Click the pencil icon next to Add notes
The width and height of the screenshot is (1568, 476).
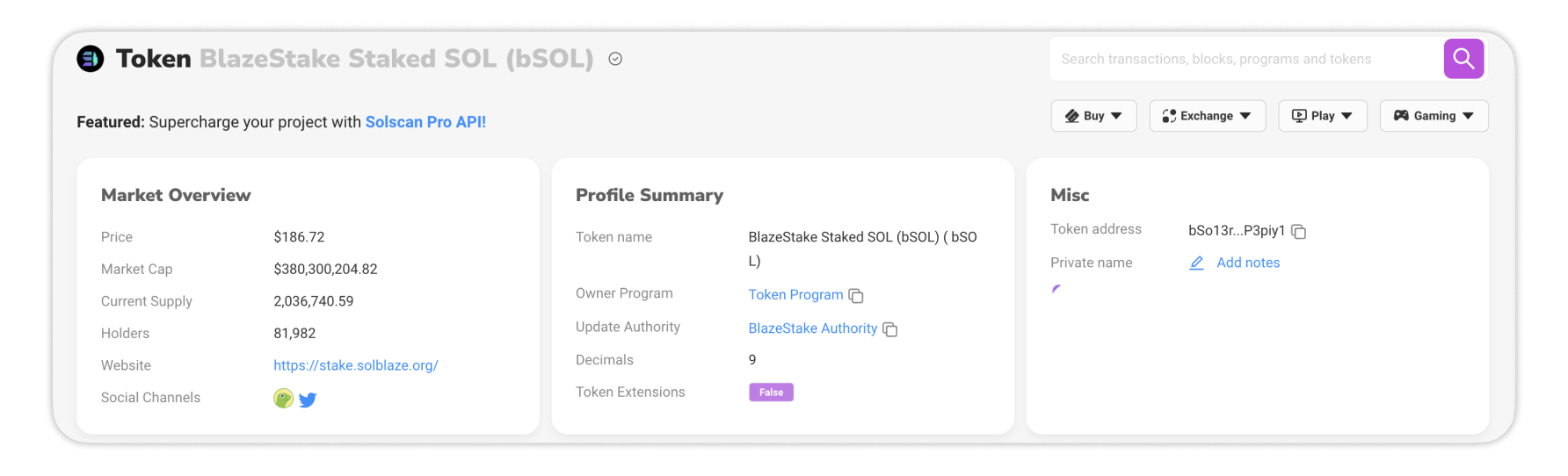click(1196, 263)
